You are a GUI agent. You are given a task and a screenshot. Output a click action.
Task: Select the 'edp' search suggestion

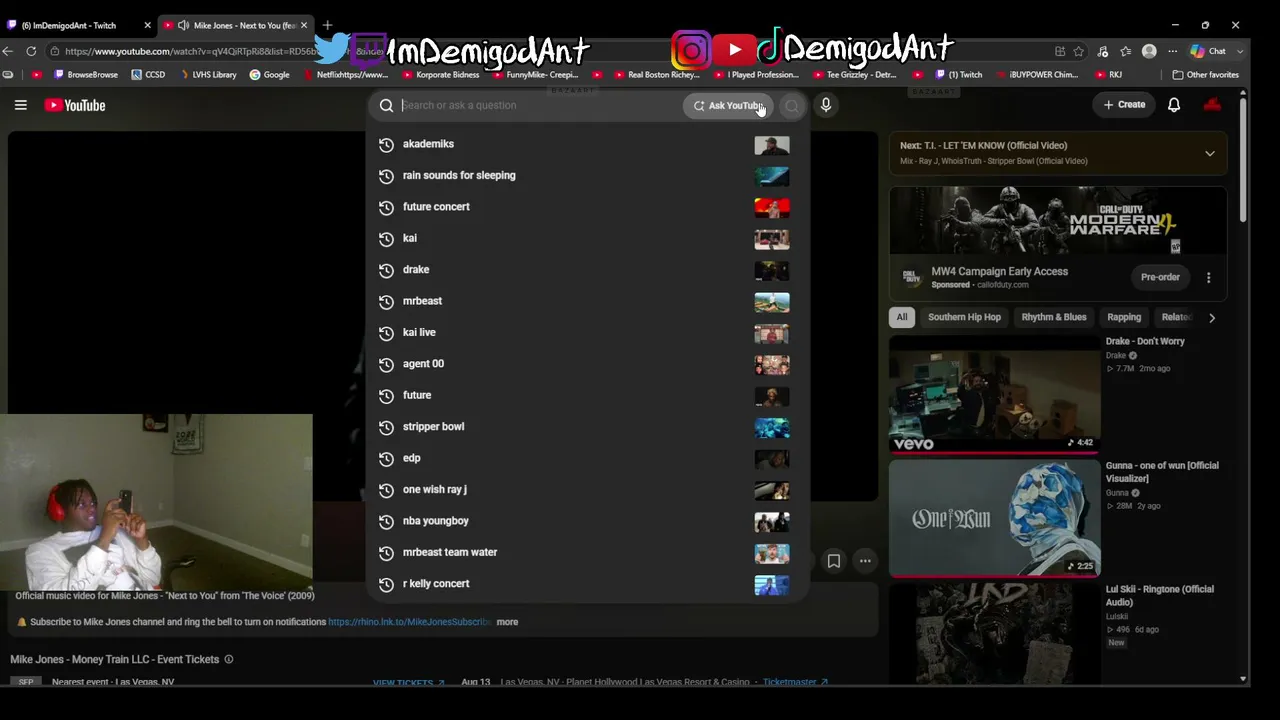[x=587, y=458]
